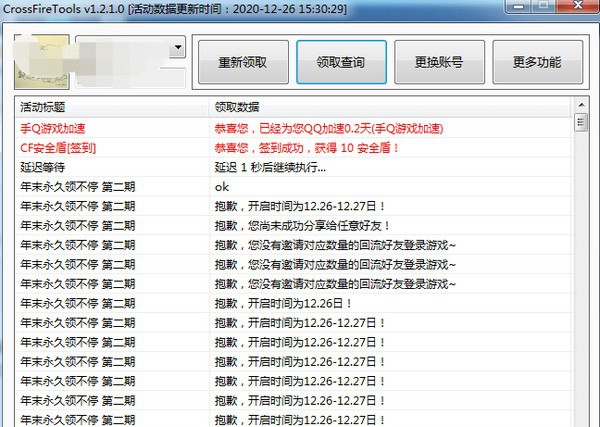The image size is (600, 427).
Task: Select the 延迟等待 row title
Action: tap(42, 167)
